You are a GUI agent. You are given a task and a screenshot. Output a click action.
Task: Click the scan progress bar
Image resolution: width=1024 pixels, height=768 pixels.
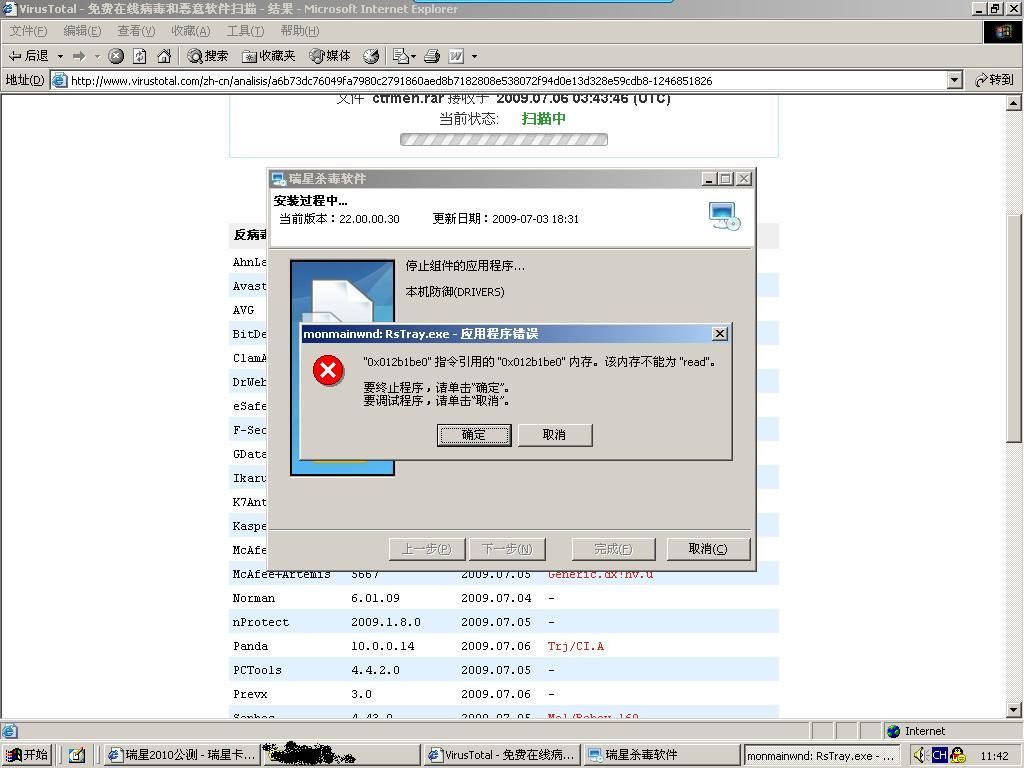click(504, 140)
